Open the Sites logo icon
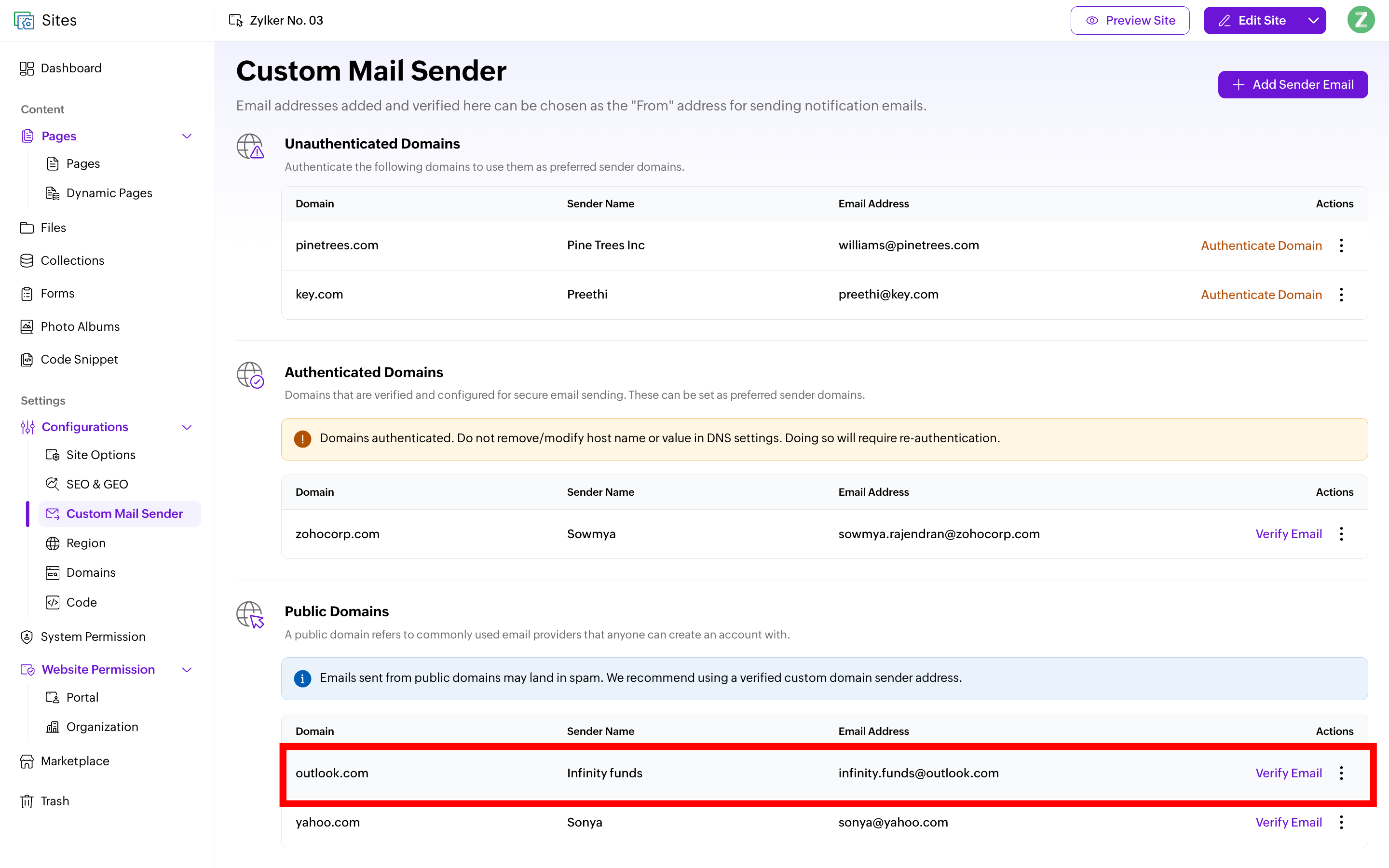1389x868 pixels. point(24,21)
